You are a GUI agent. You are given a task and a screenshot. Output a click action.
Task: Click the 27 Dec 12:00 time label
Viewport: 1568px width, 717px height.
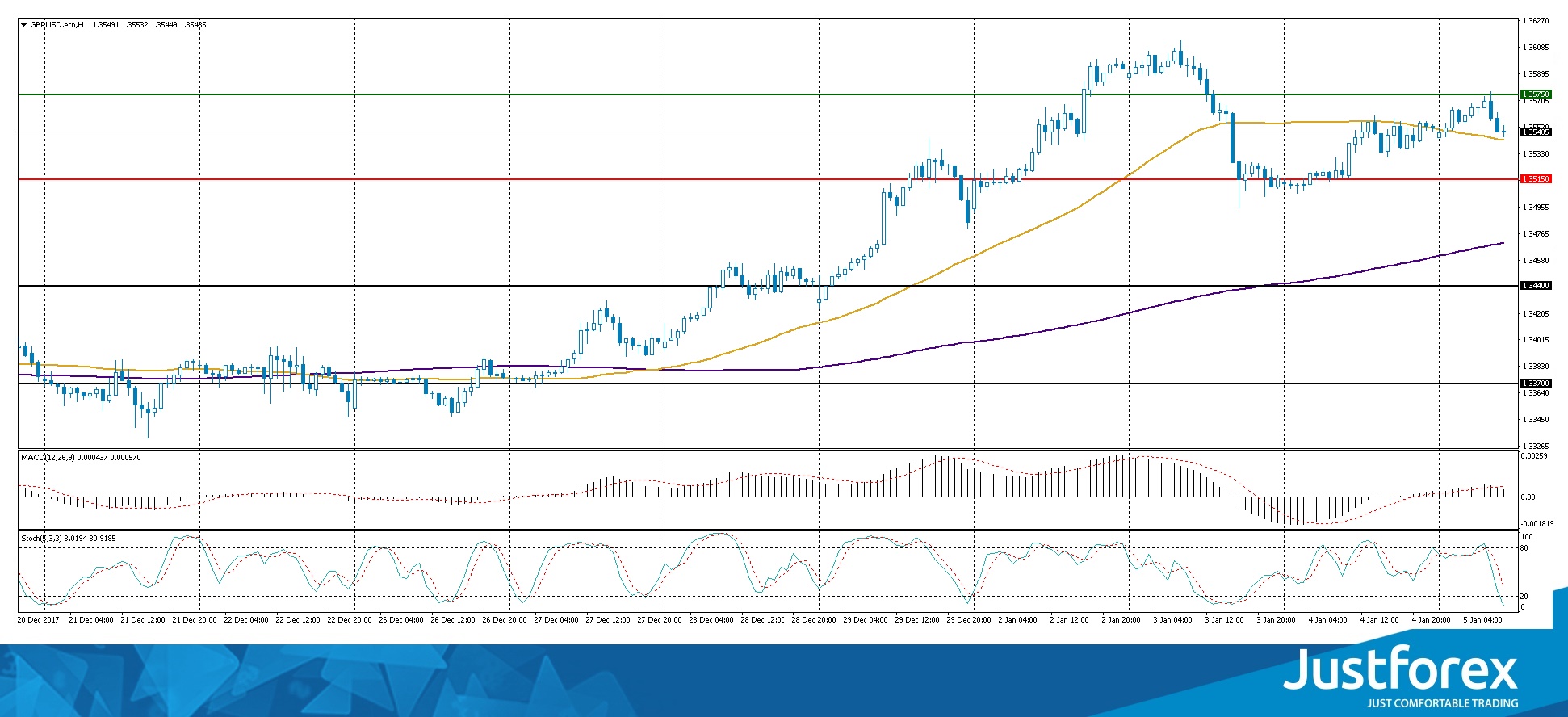pos(608,620)
